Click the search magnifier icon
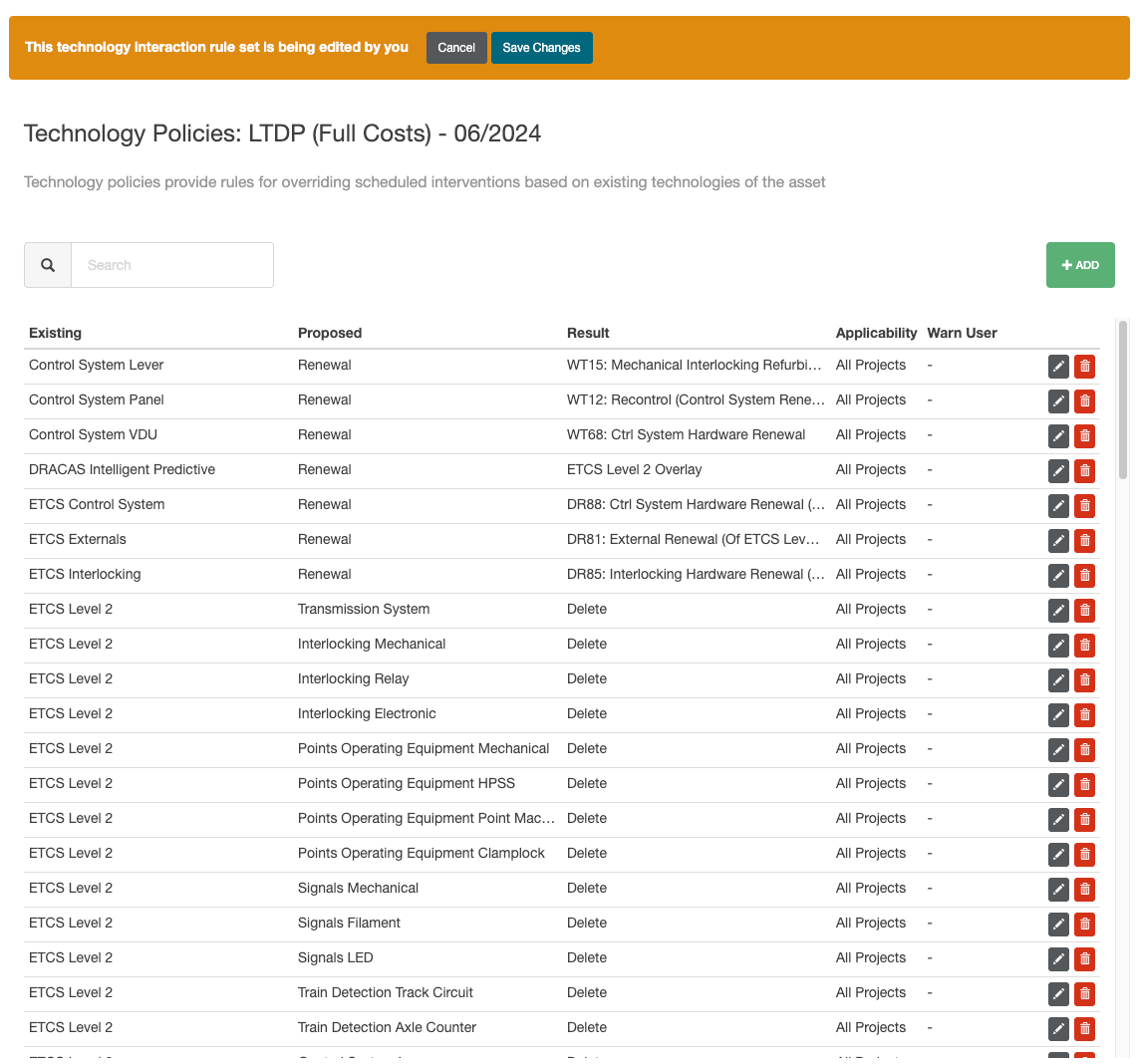 pyautogui.click(x=48, y=265)
